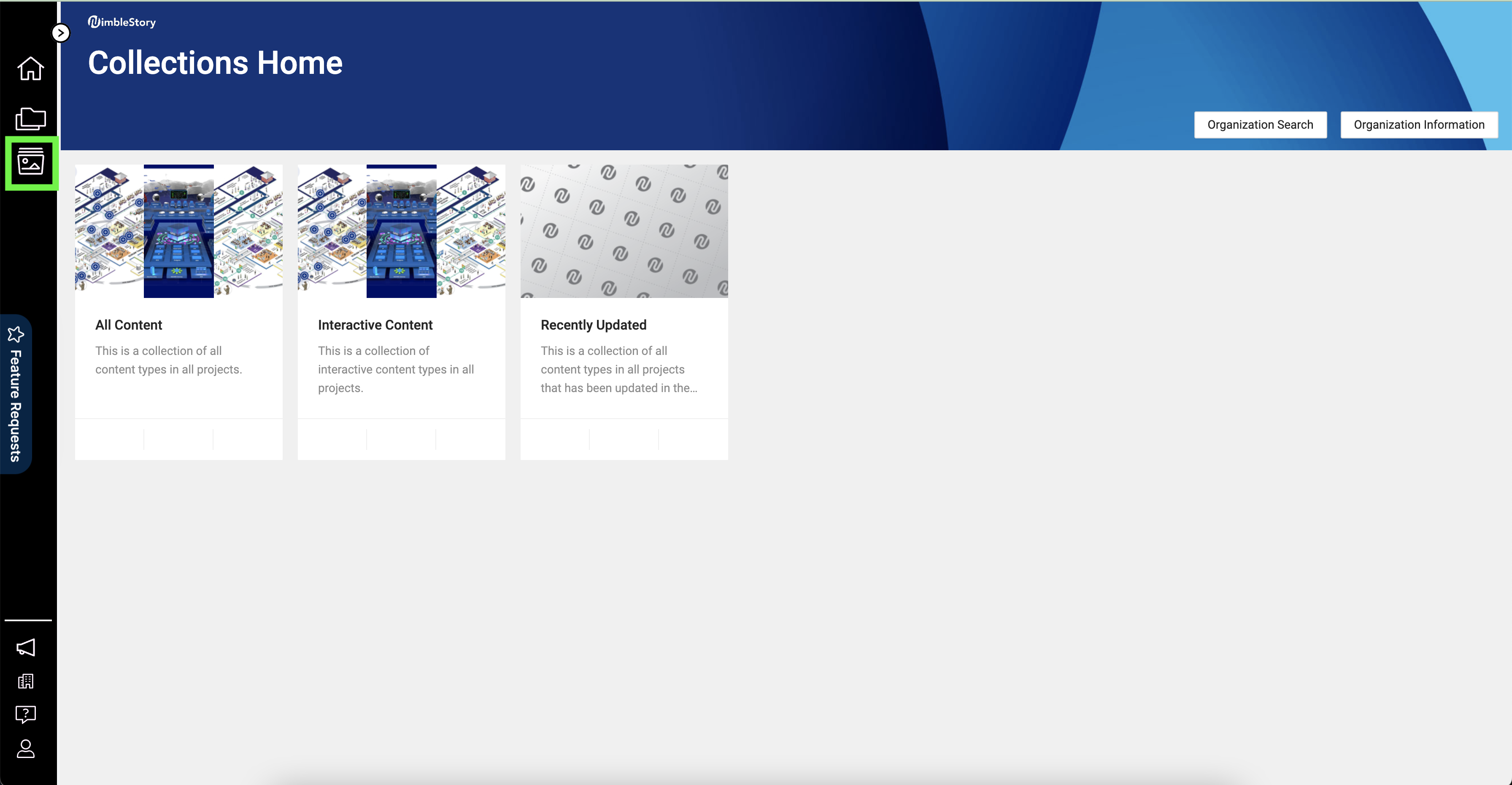Open the announcements megaphone icon
This screenshot has width=1512, height=785.
tap(26, 647)
